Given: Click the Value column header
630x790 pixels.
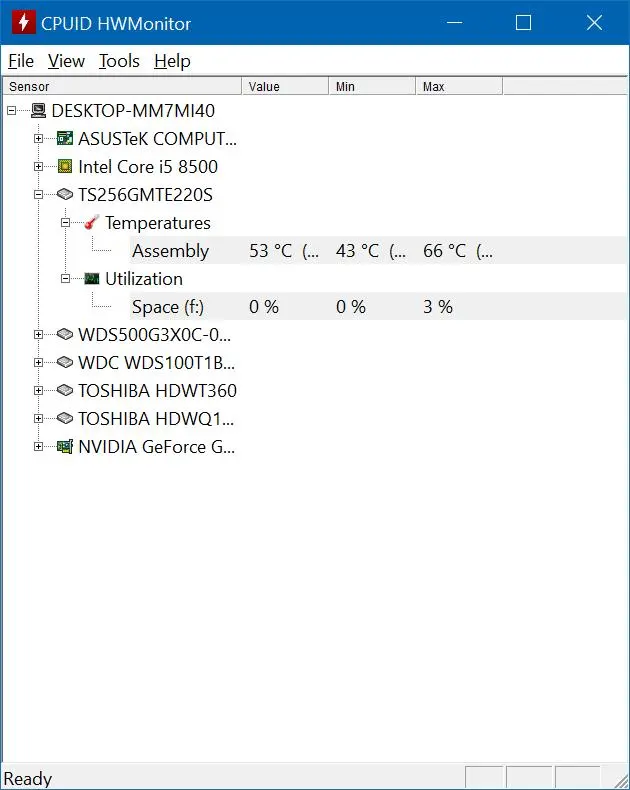Looking at the screenshot, I should click(285, 86).
